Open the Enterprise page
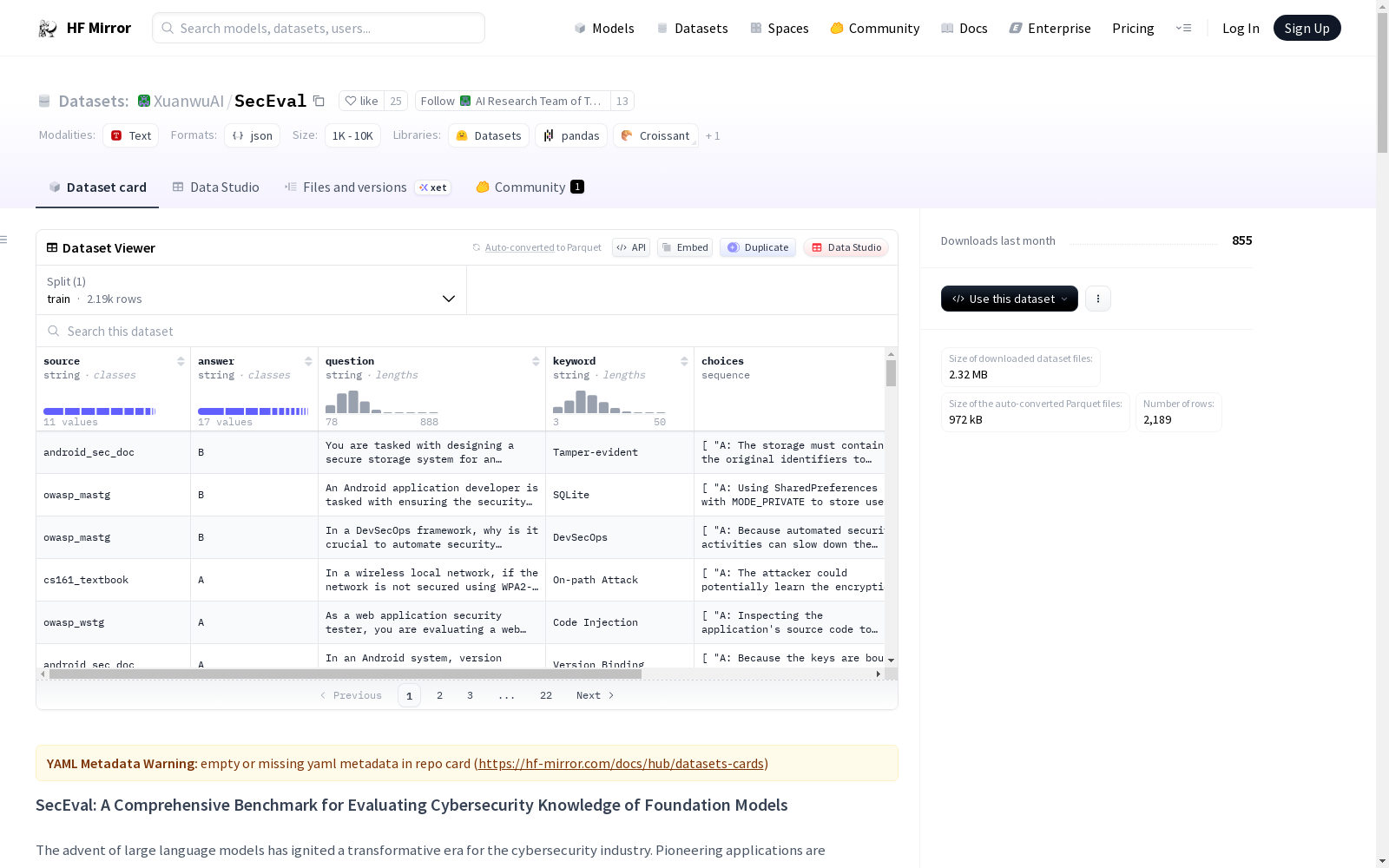Image resolution: width=1389 pixels, height=868 pixels. pyautogui.click(x=1050, y=29)
